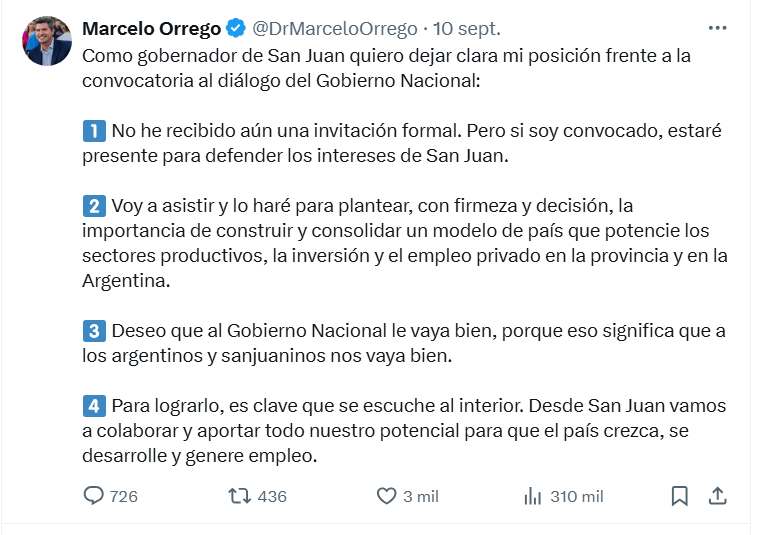Click the post date 10 sept.
Viewport: 759px width, 535px height.
tap(465, 27)
